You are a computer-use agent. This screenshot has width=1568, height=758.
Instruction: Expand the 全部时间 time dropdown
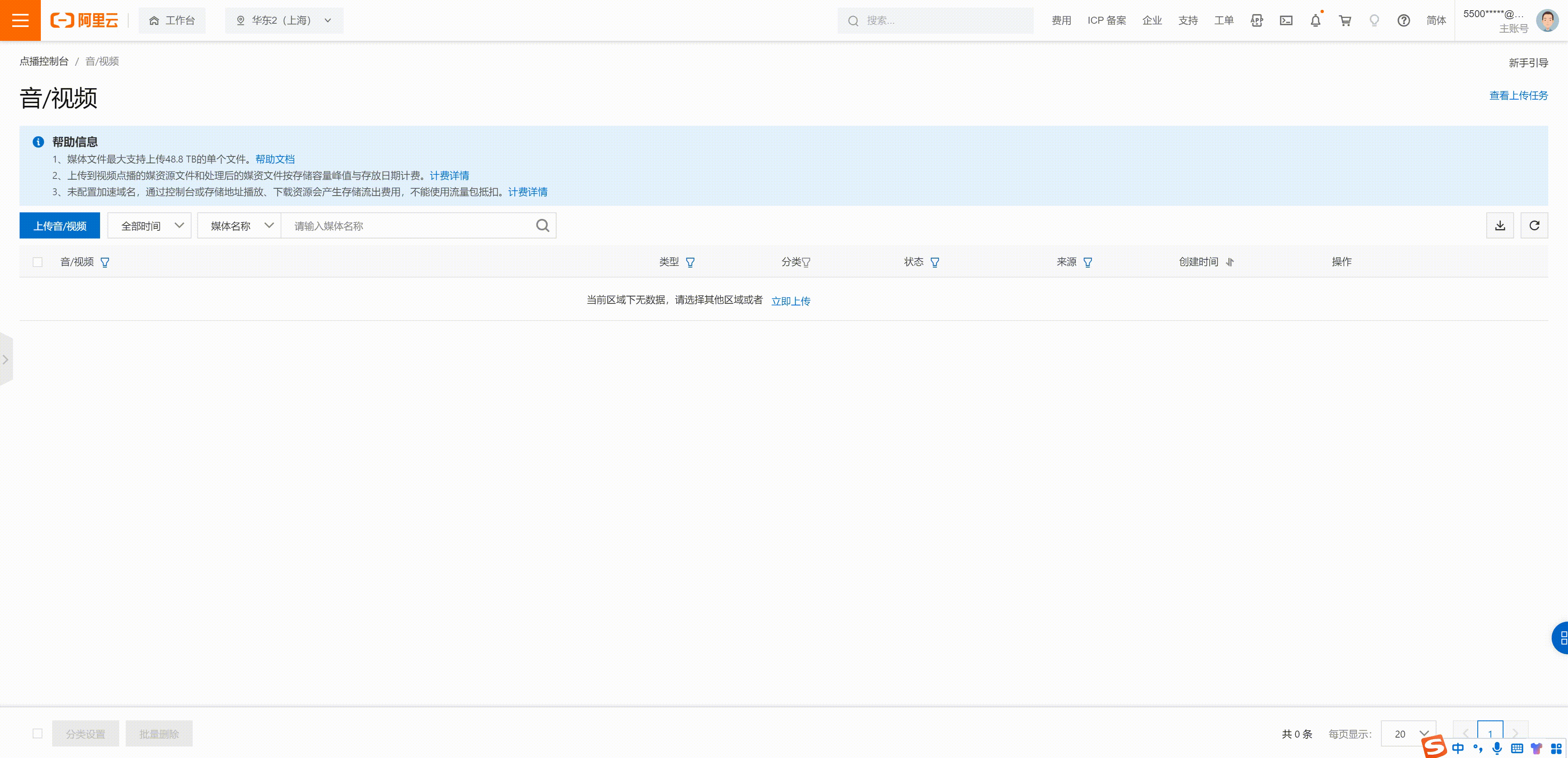[x=150, y=226]
